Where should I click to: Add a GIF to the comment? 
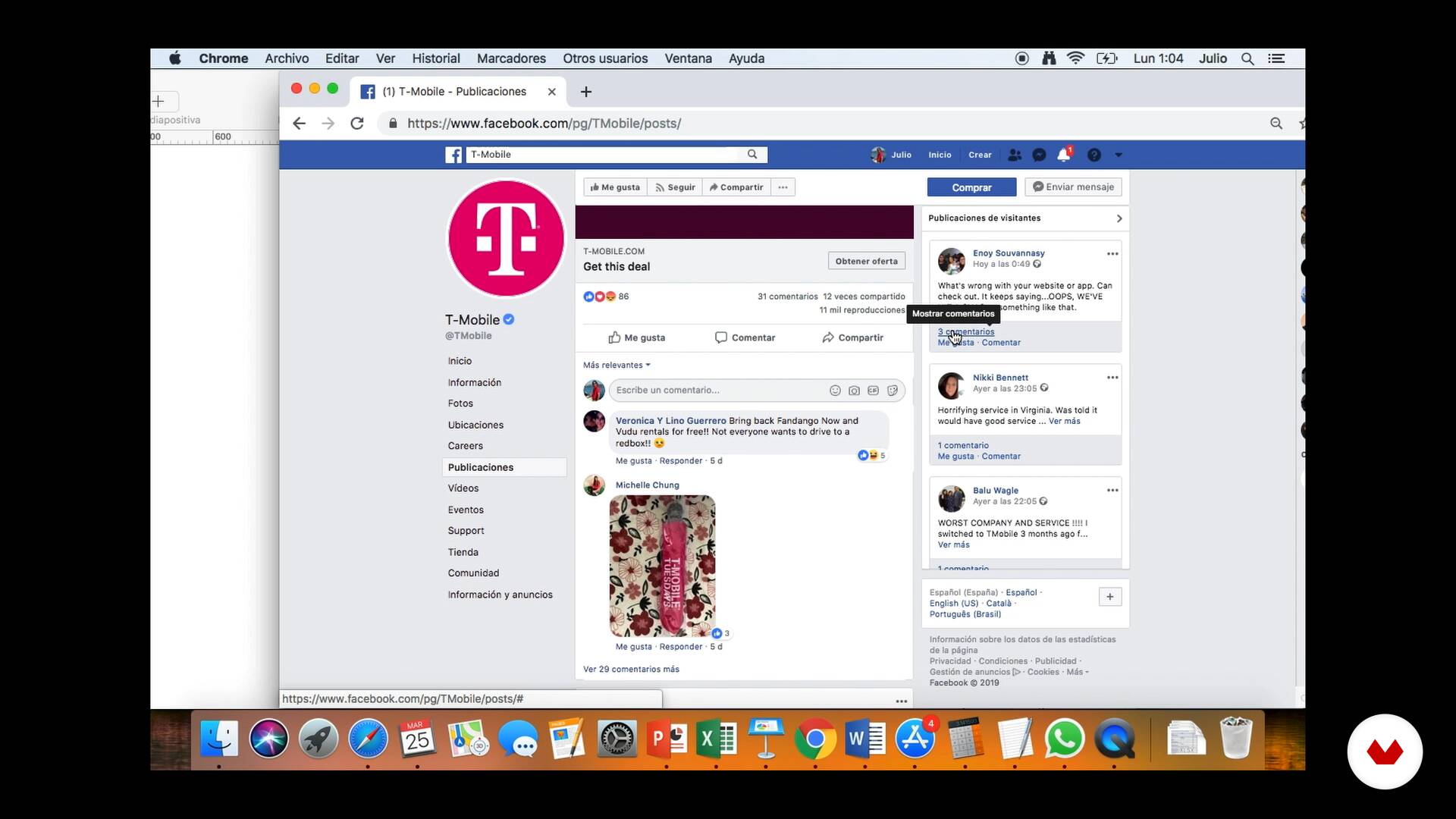click(x=874, y=391)
